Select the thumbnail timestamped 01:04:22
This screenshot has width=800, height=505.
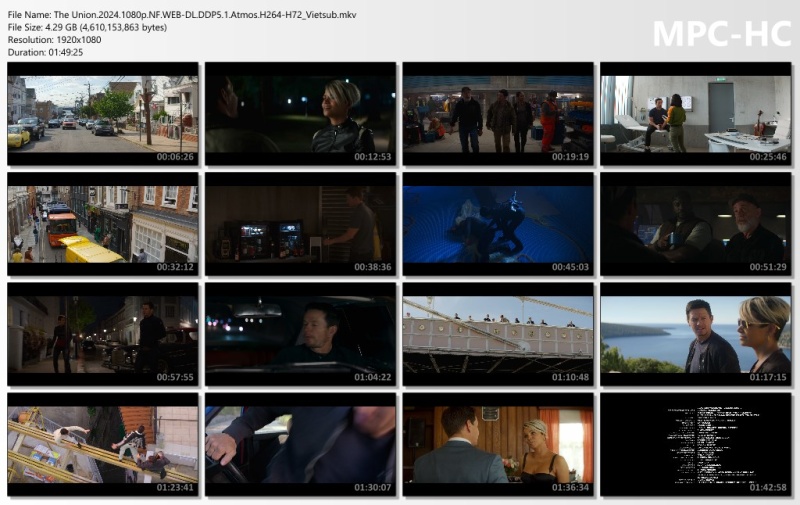(301, 334)
